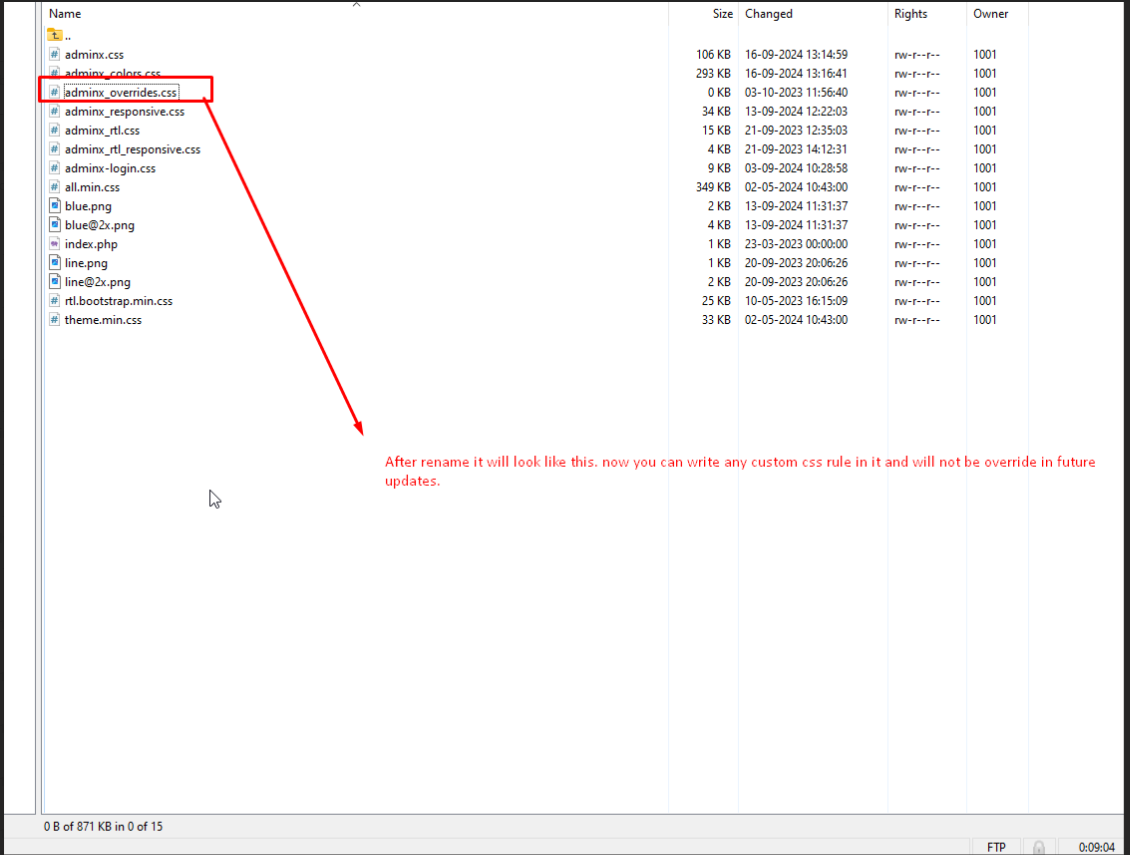Select the theme.min.css file icon
1130x855 pixels.
pos(55,320)
